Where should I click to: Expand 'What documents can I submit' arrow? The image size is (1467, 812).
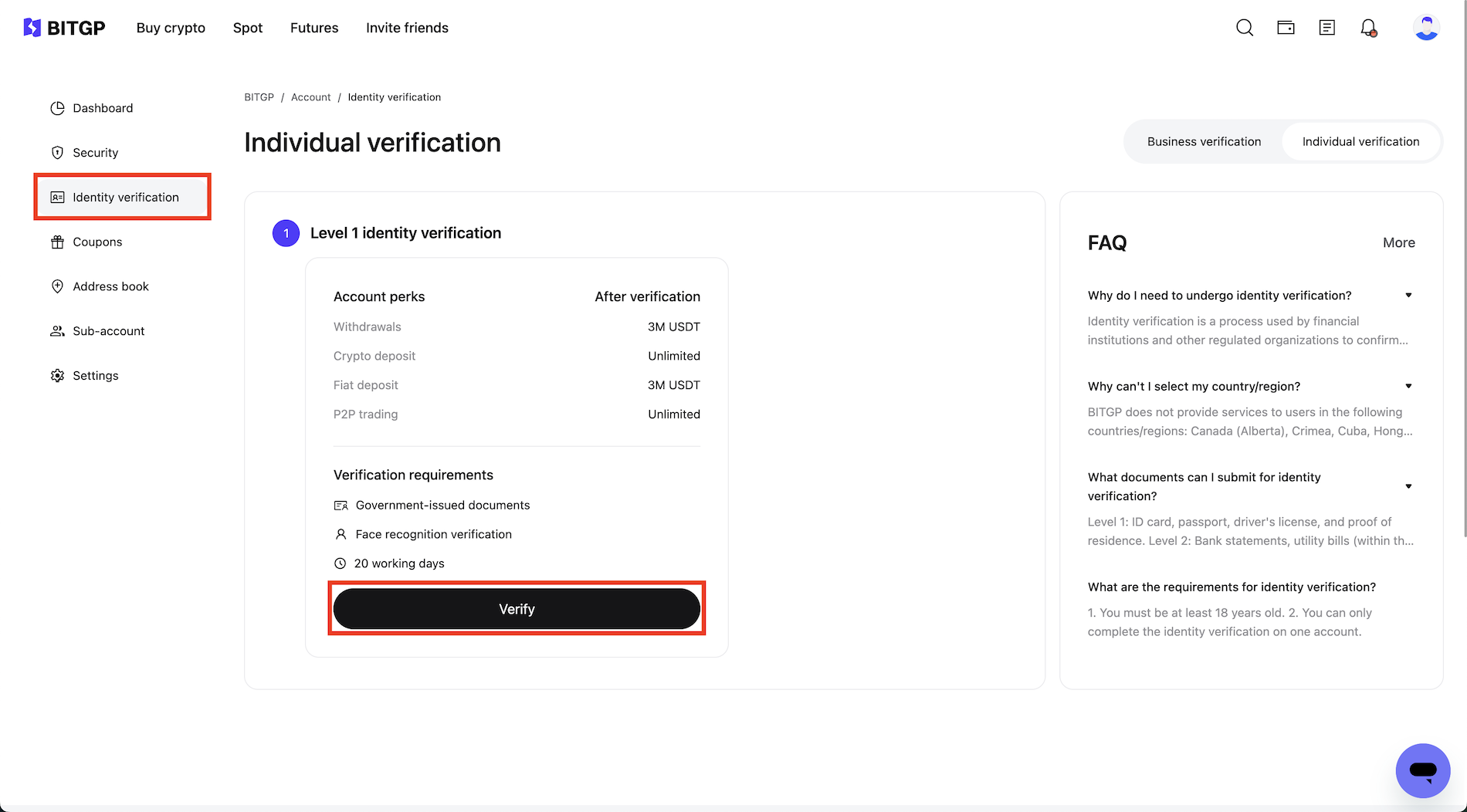point(1408,486)
